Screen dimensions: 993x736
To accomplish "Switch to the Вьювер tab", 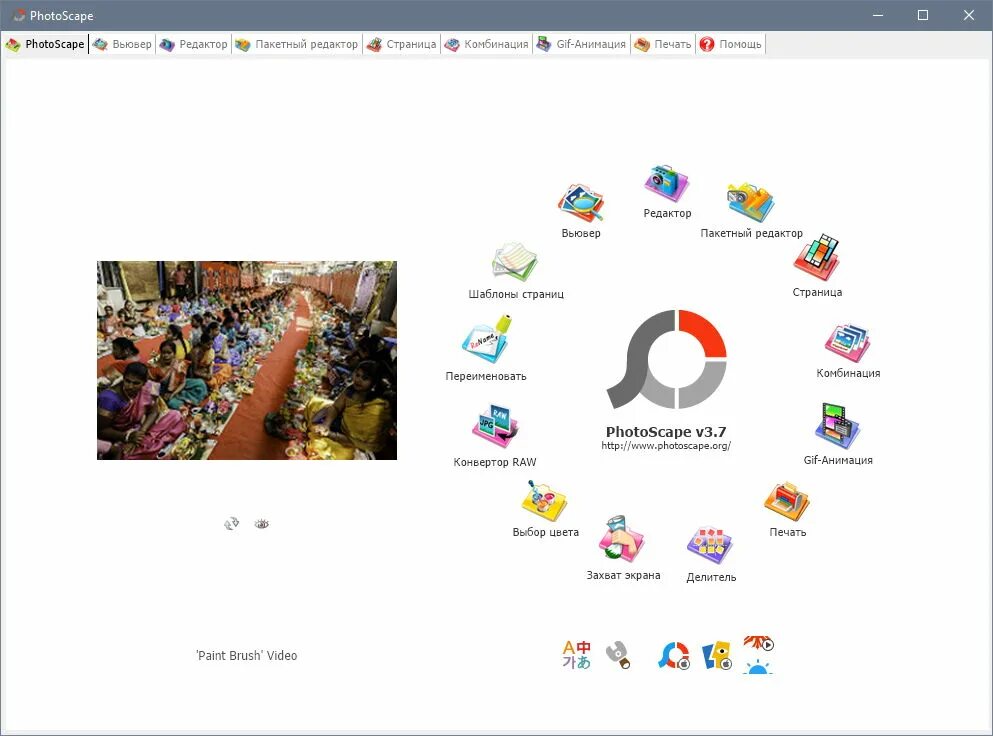I will (x=122, y=44).
